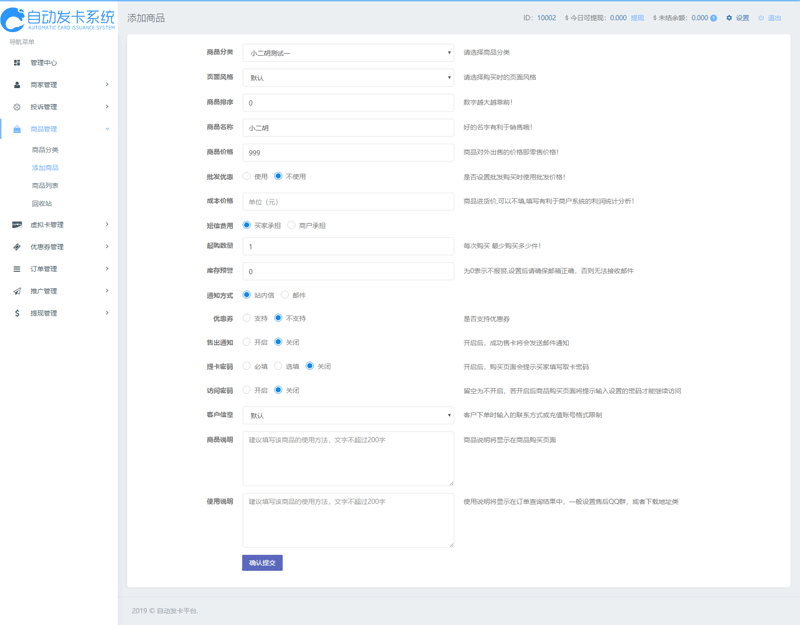This screenshot has width=800, height=625.
Task: Click the 退出 logout link
Action: tap(774, 18)
